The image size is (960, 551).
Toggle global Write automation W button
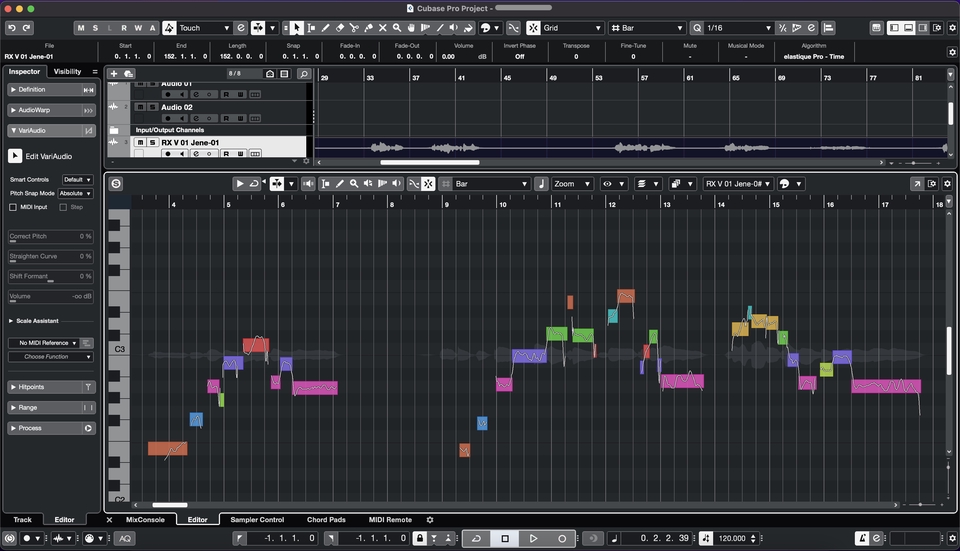pos(138,28)
